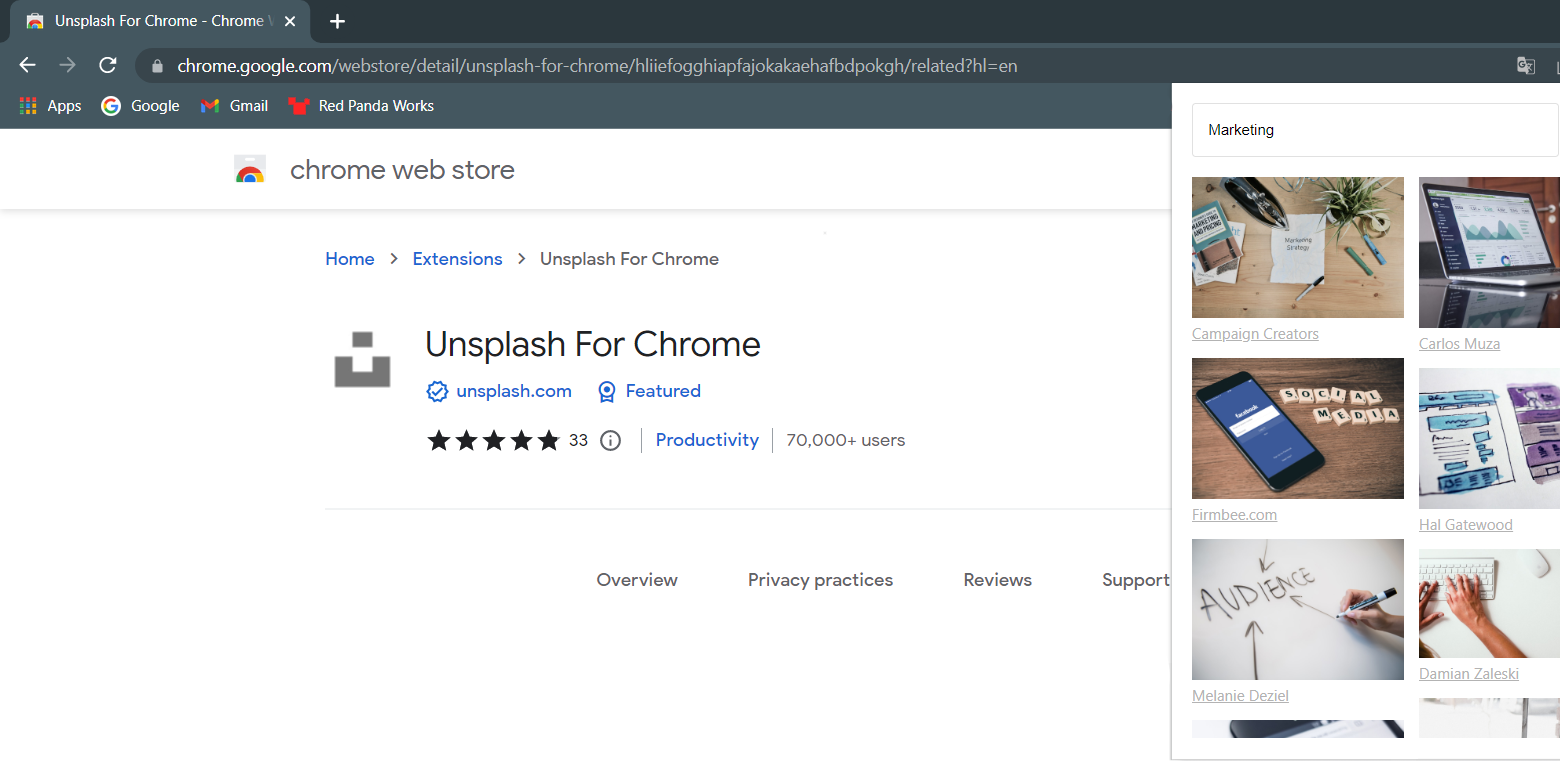This screenshot has width=1560, height=780.
Task: Click the Marketing search field
Action: (x=1375, y=130)
